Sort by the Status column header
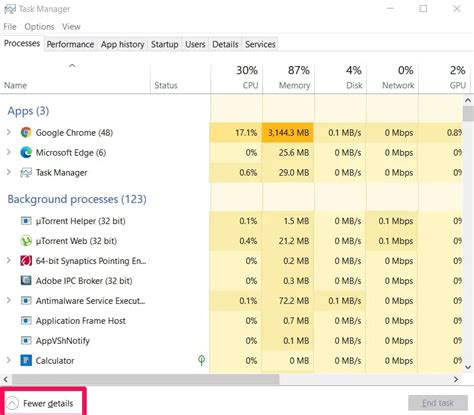 point(180,79)
